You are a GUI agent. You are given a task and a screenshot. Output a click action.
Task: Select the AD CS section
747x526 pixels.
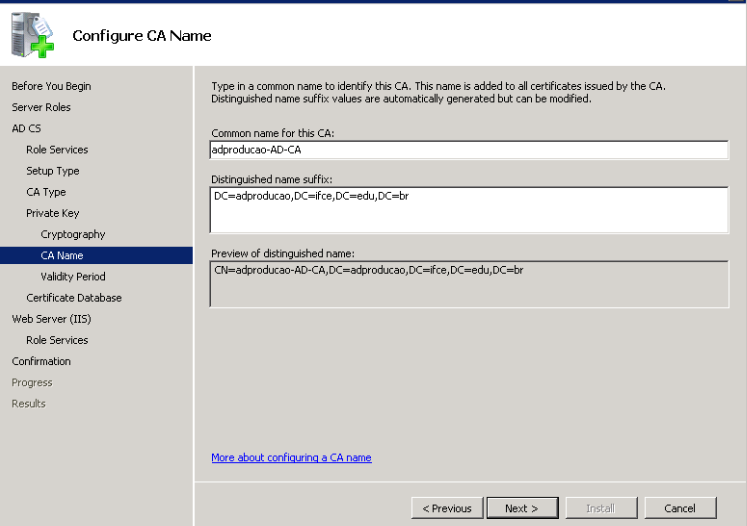pos(26,128)
